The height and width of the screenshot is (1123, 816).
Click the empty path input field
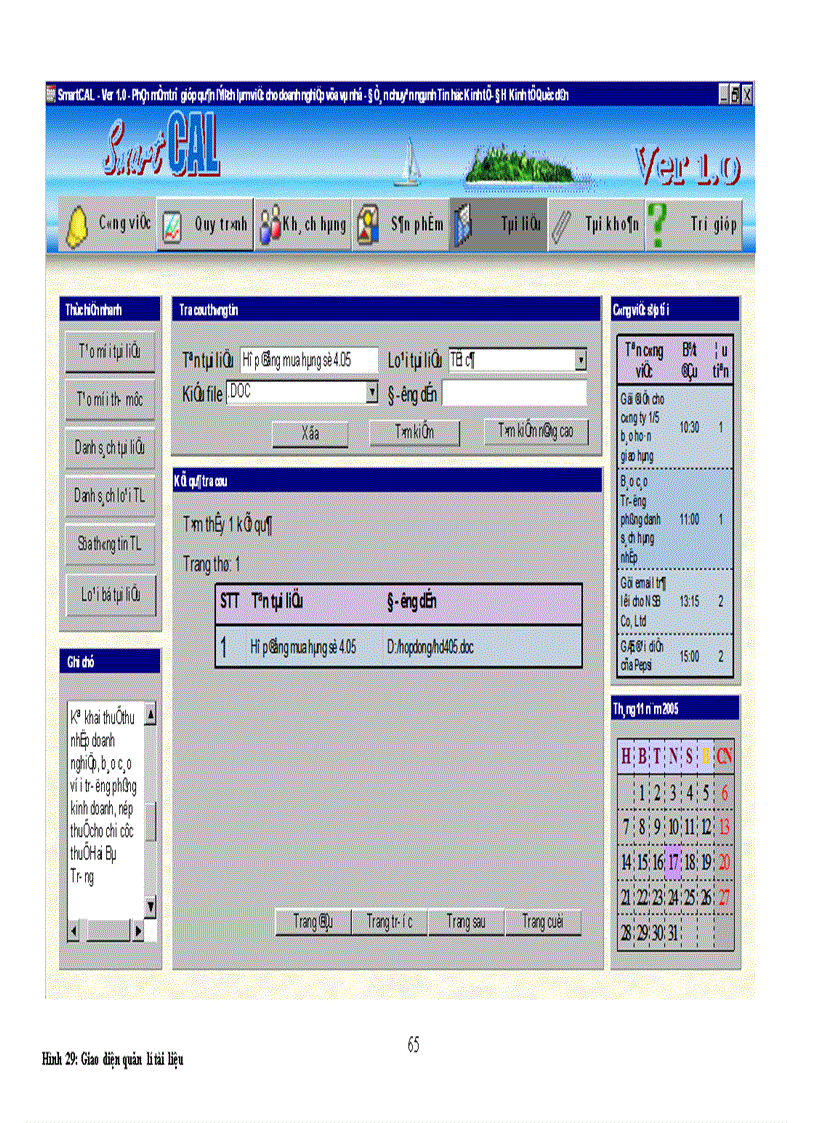[514, 393]
